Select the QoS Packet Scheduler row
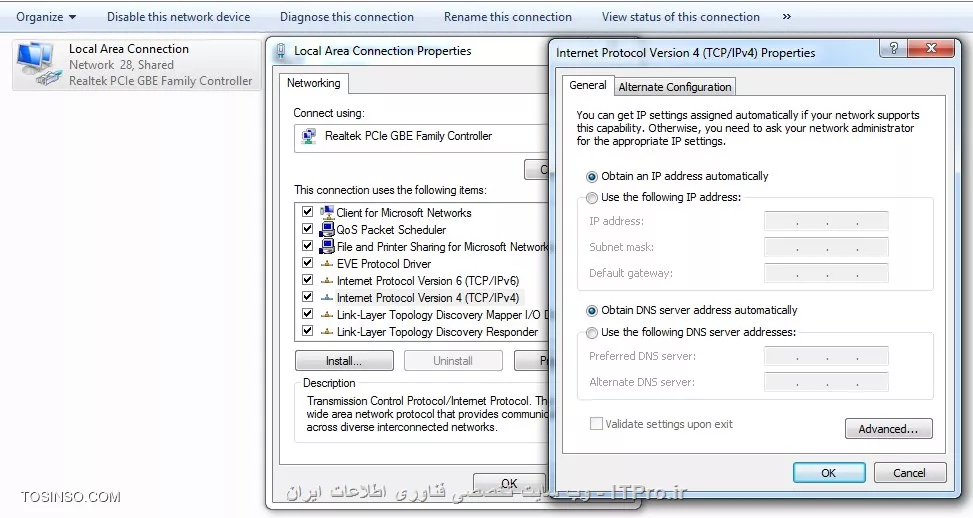 422,230
